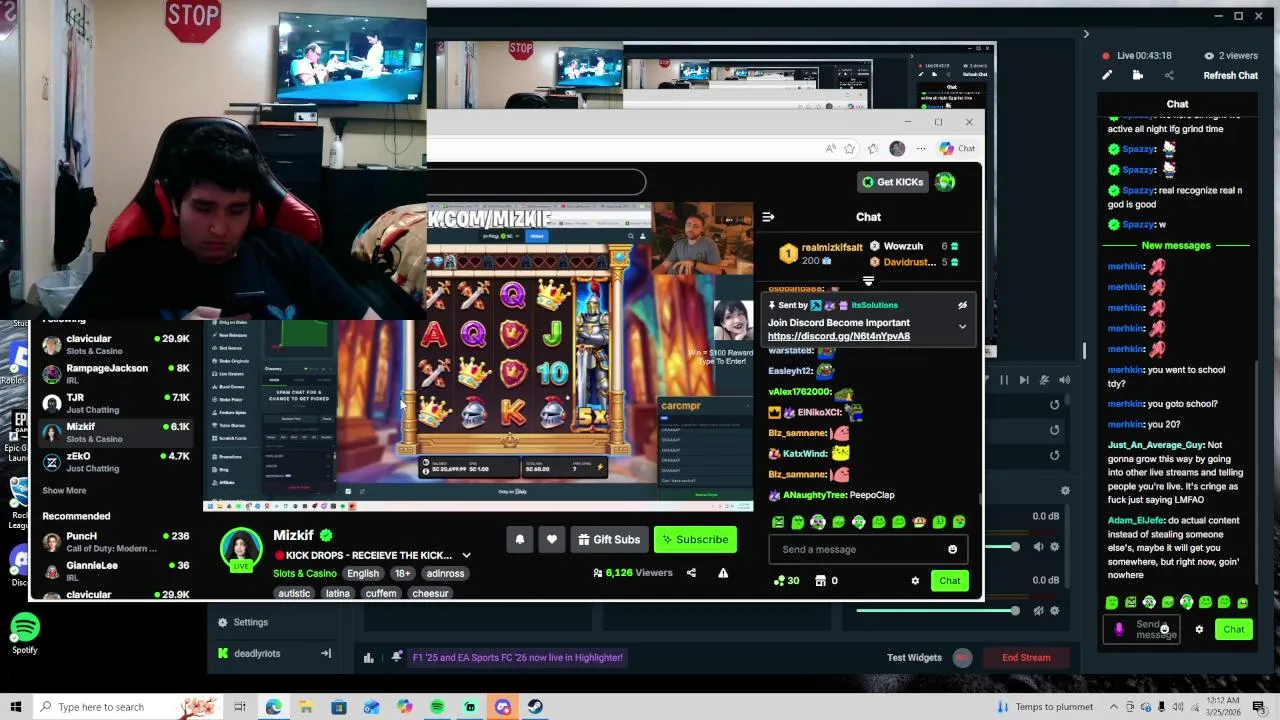Click the microphone icon in message box
This screenshot has height=720, width=1280.
point(1119,629)
